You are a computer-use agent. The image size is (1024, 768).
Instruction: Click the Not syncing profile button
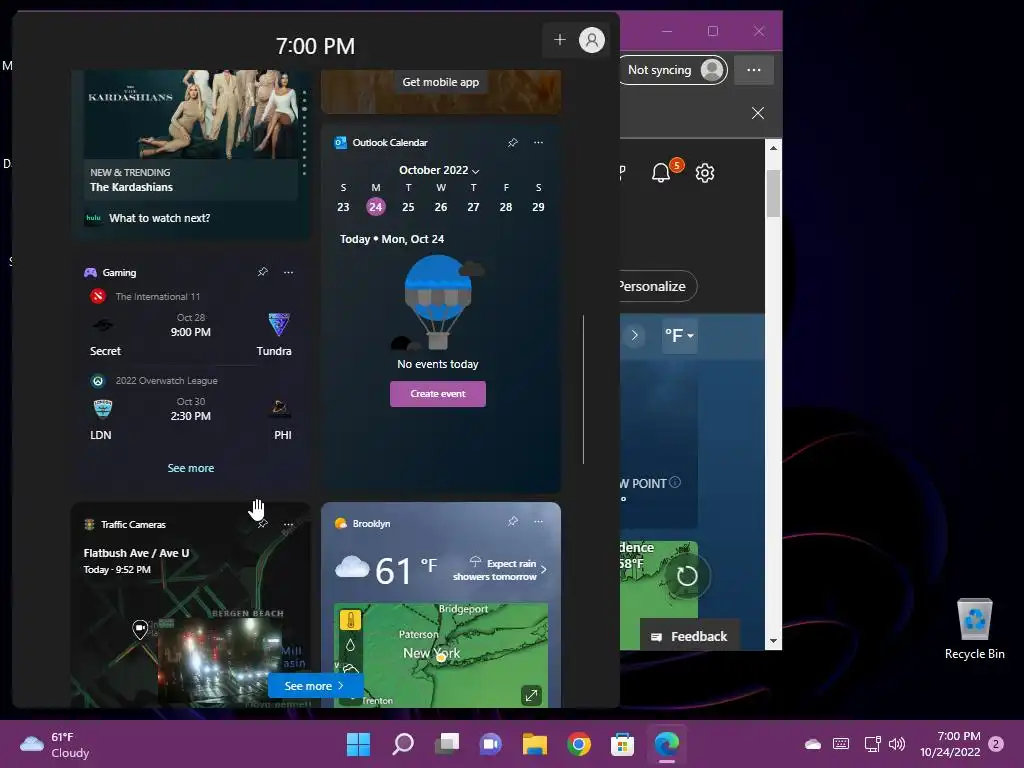(673, 70)
